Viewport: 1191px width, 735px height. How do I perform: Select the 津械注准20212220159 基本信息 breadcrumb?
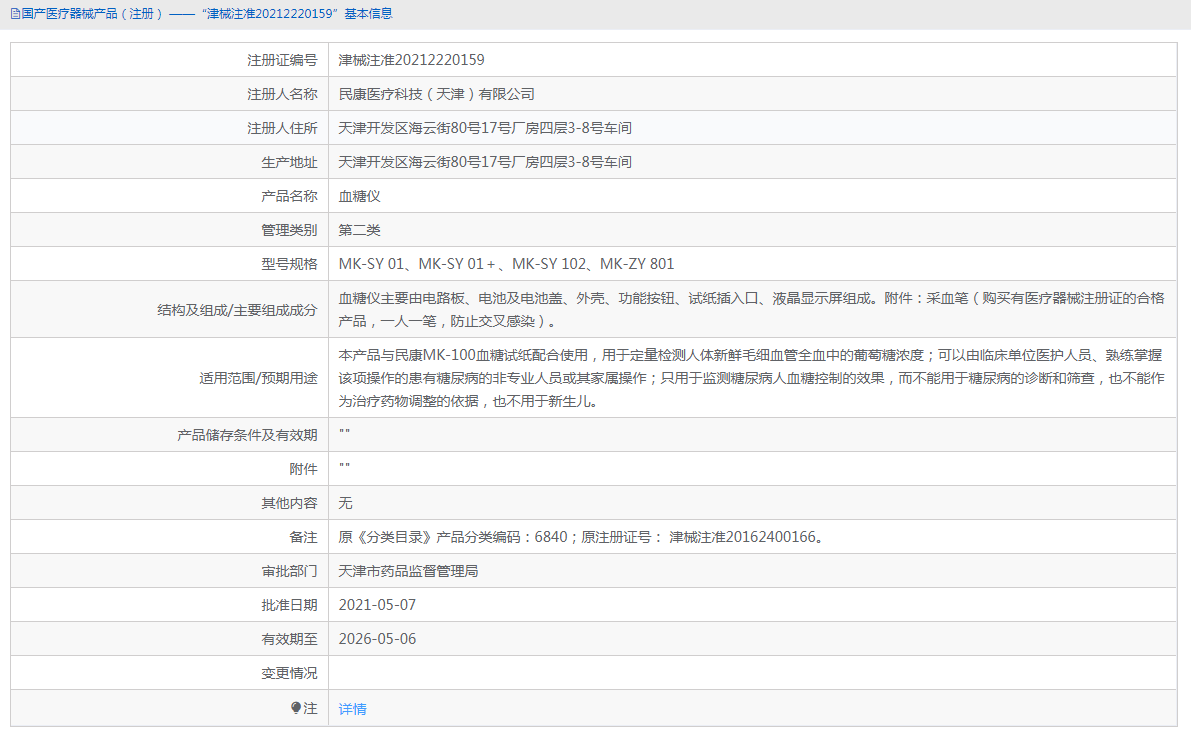[x=289, y=14]
